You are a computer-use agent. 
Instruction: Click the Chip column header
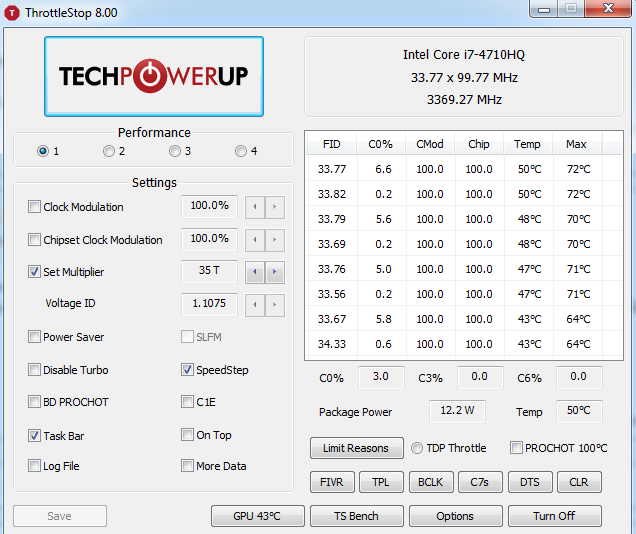click(479, 144)
